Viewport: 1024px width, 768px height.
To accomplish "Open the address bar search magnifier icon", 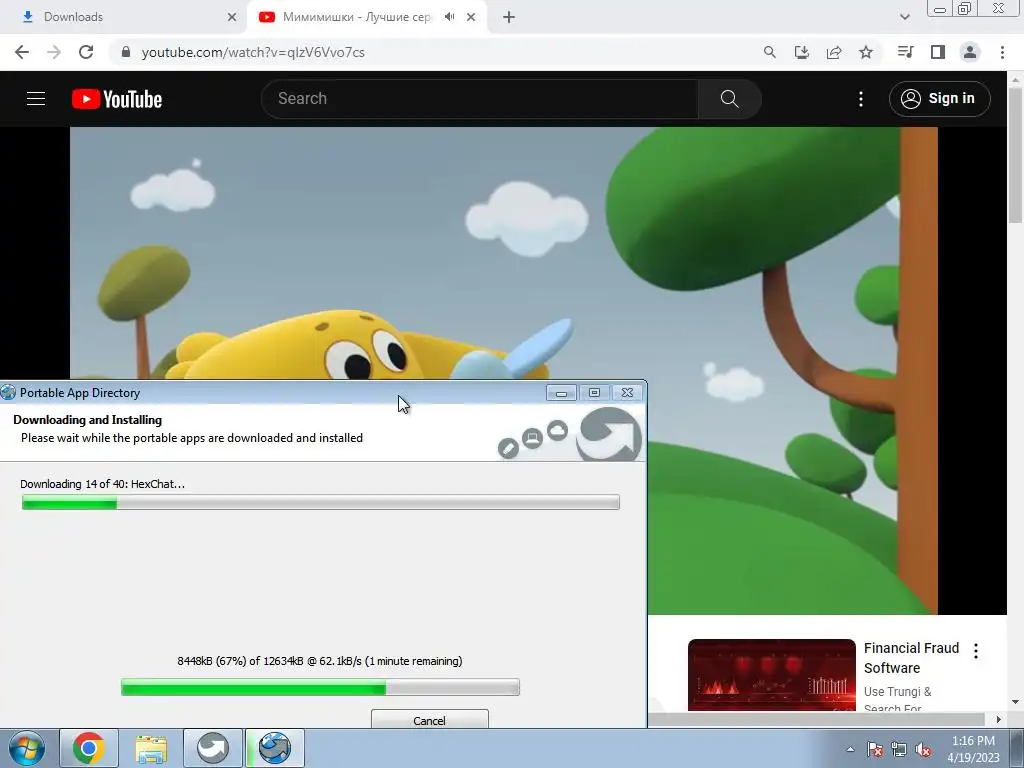I will click(x=770, y=52).
